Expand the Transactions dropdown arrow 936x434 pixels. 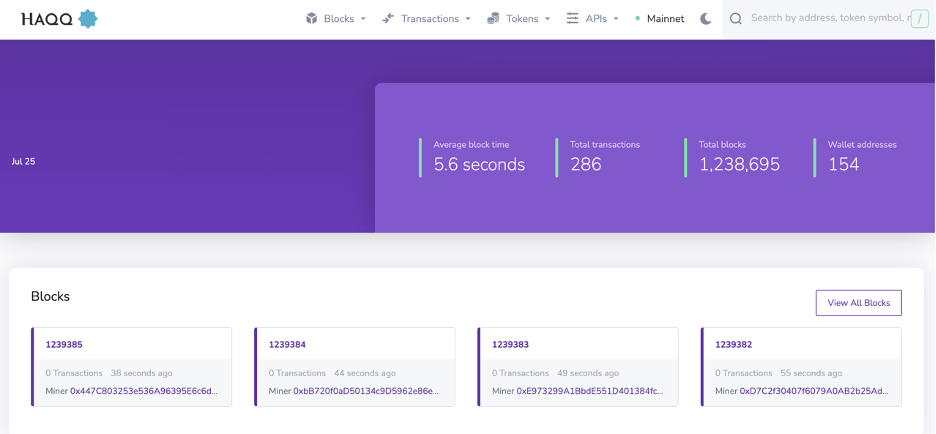[468, 19]
